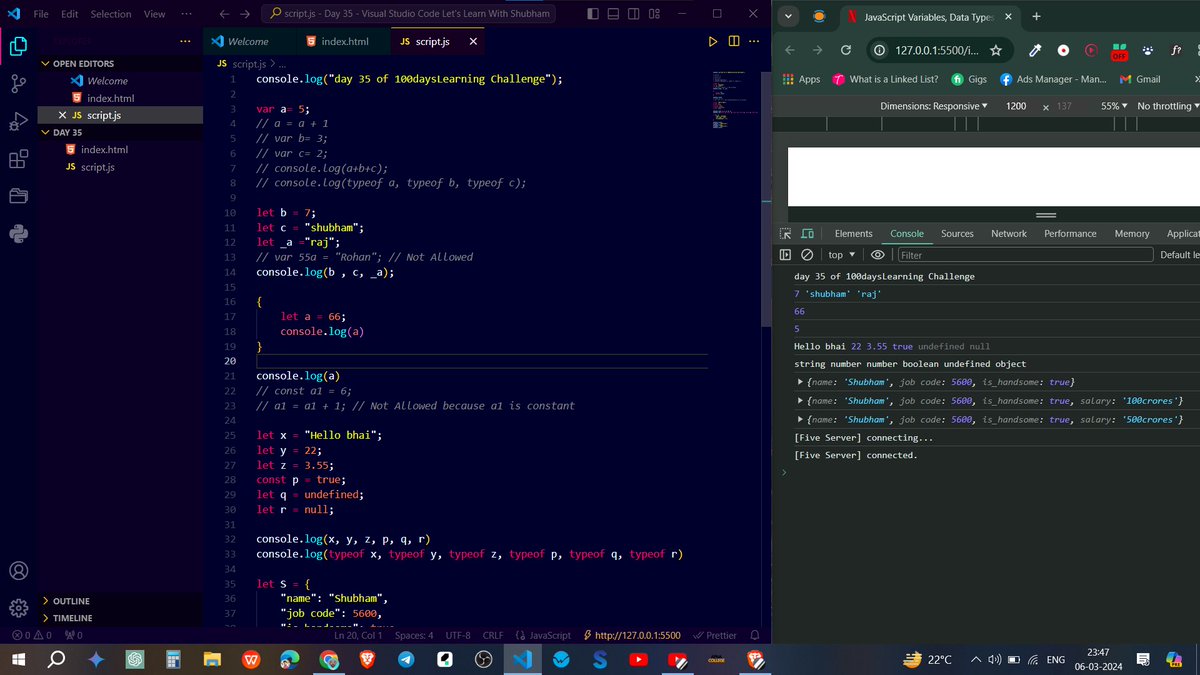
Task: Run the code with the play icon
Action: (x=713, y=41)
